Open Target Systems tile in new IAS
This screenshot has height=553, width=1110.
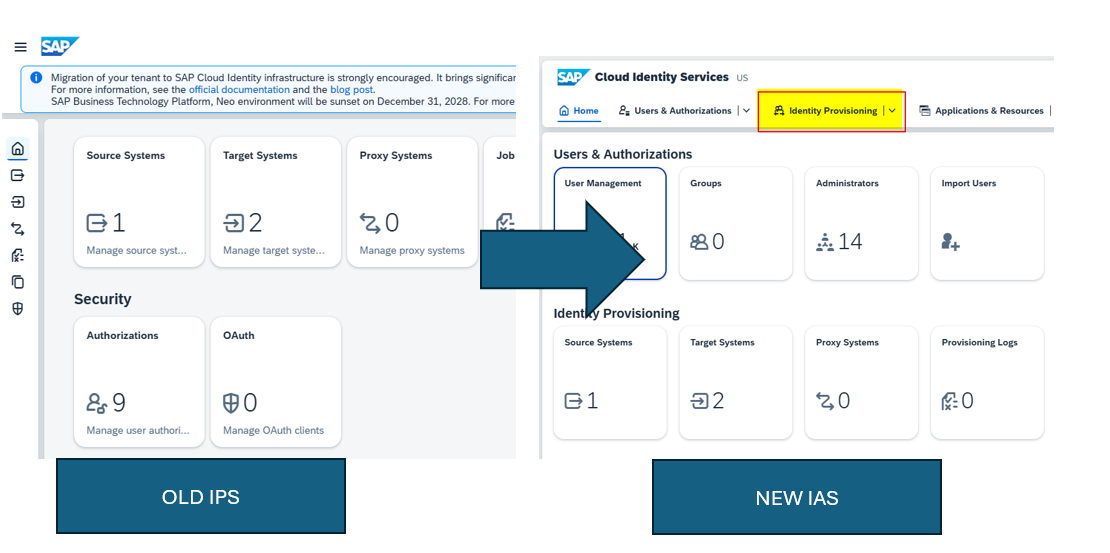(736, 382)
